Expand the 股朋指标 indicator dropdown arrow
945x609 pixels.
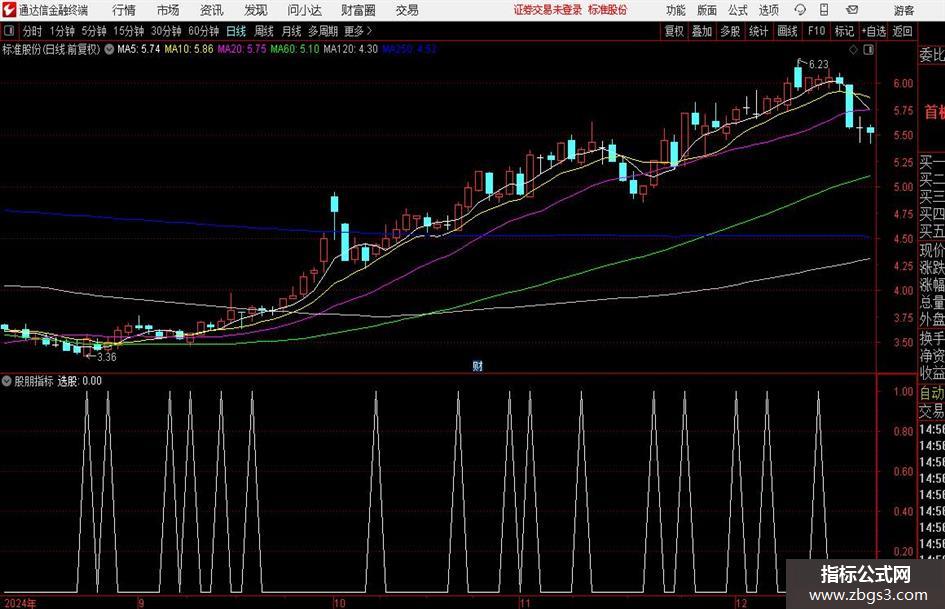(x=7, y=380)
